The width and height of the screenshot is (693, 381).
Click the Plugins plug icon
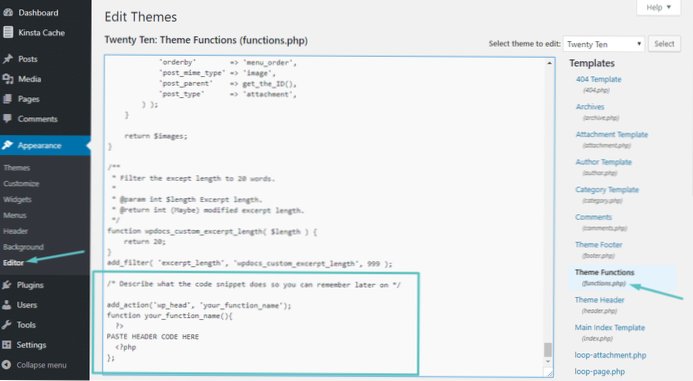tap(7, 285)
